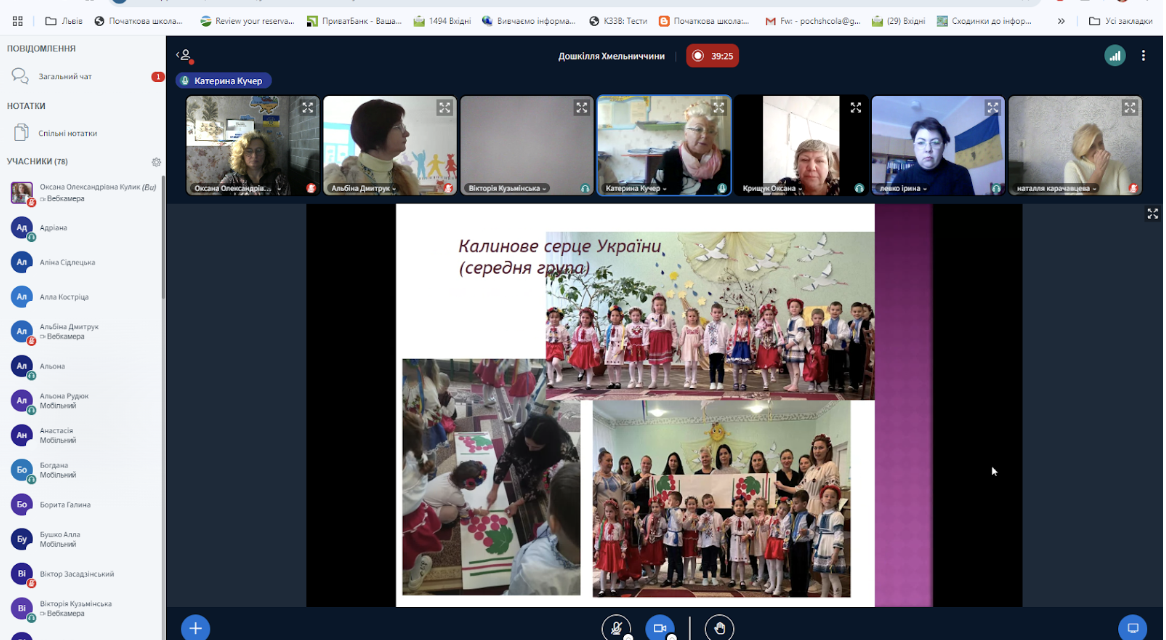This screenshot has height=640, width=1166.
Task: Toggle the recording indicator 39:25
Action: click(712, 56)
